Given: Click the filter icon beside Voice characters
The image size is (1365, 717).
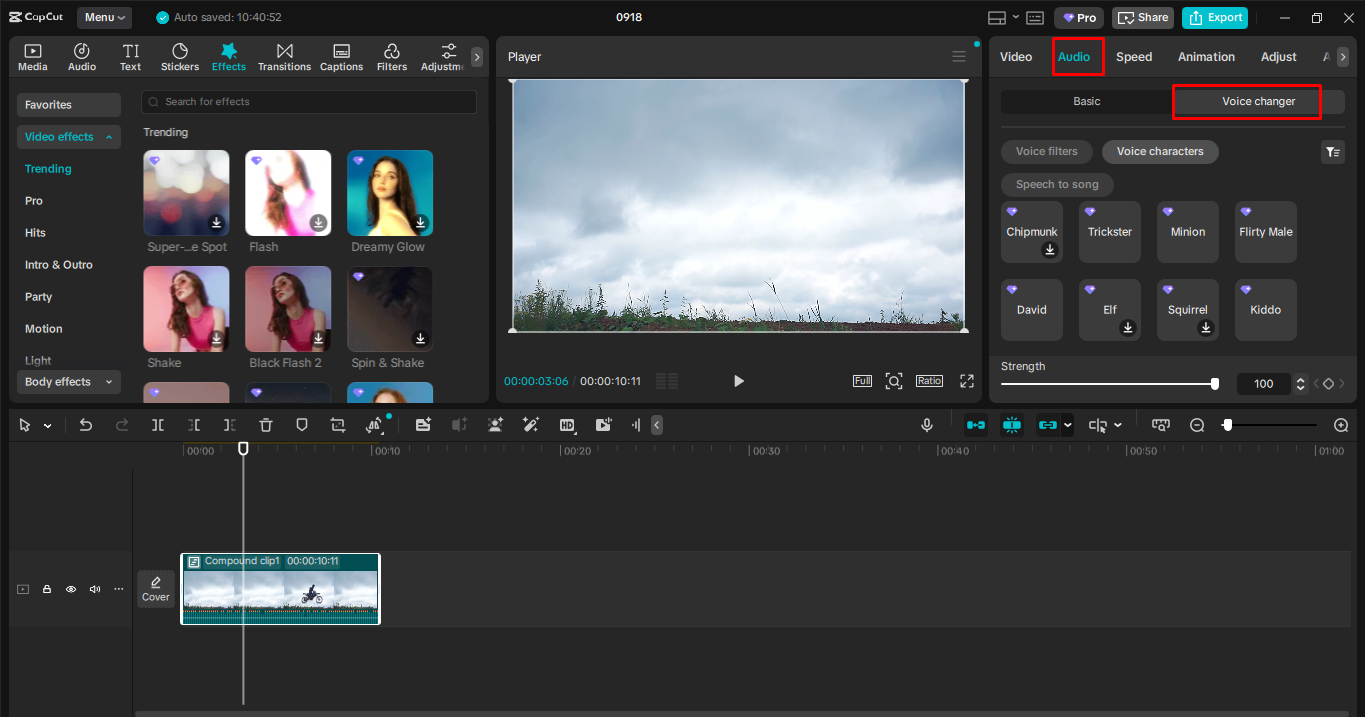Looking at the screenshot, I should pyautogui.click(x=1332, y=152).
